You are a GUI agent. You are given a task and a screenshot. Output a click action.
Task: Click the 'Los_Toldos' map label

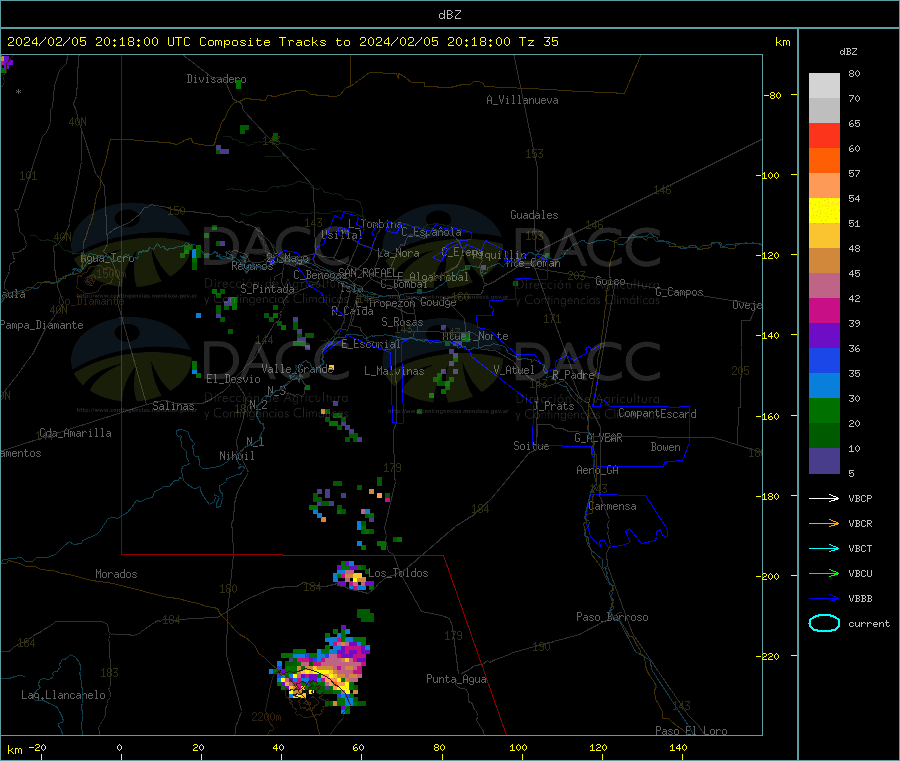point(398,573)
